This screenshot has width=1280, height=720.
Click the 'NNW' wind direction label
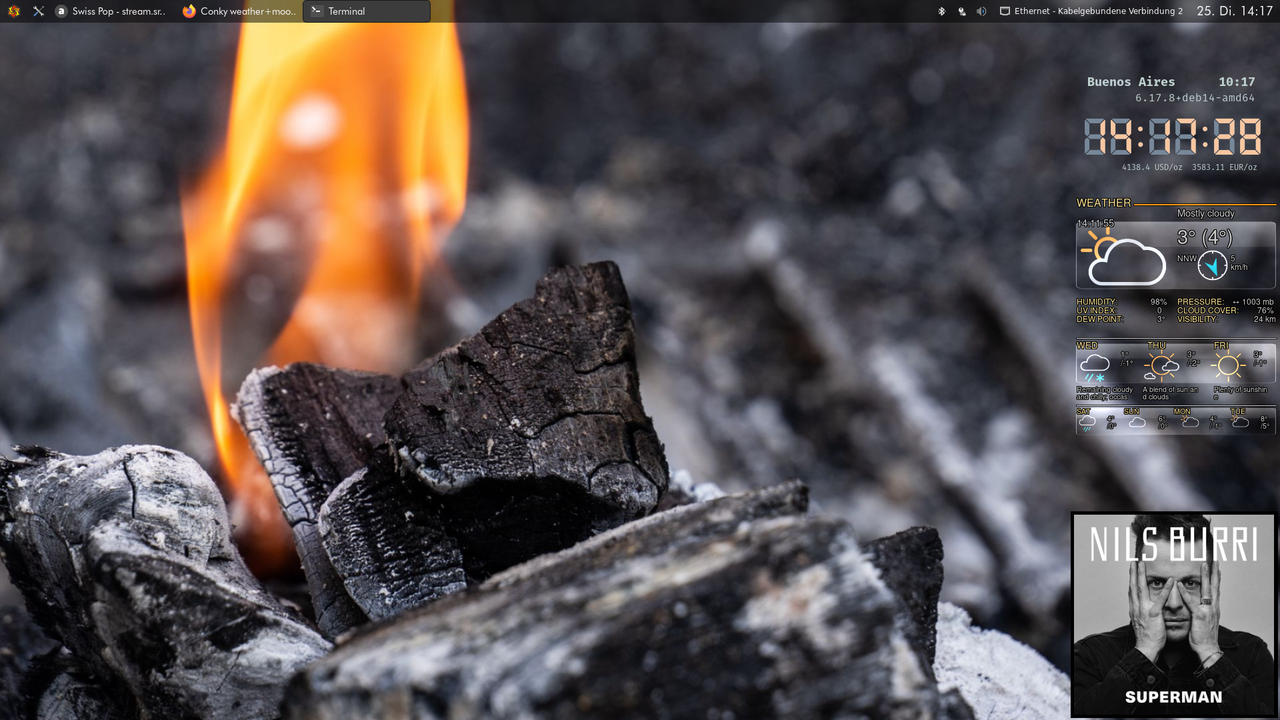click(x=1186, y=258)
